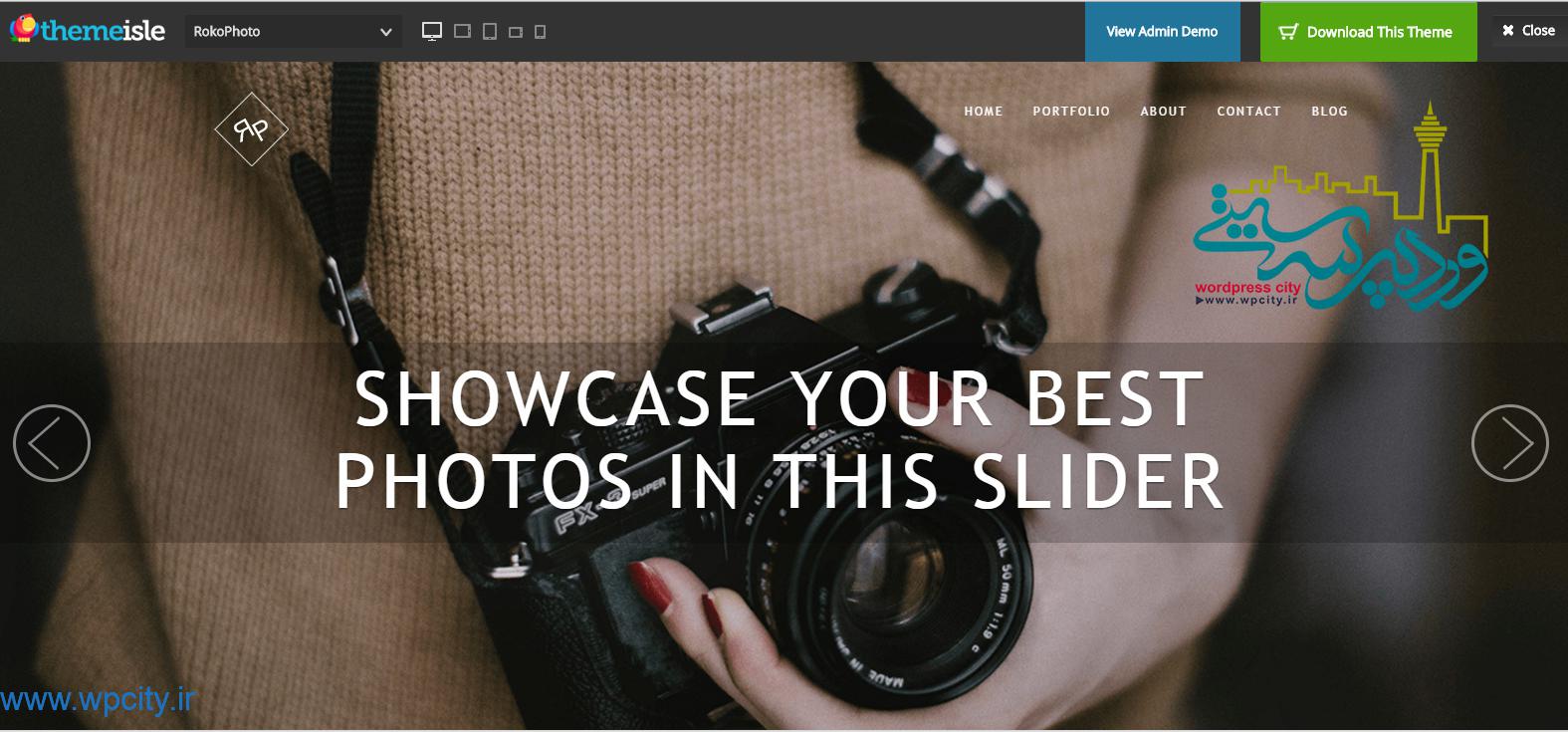Go to next slide with right arrow
Image resolution: width=1568 pixels, height=732 pixels.
[x=1510, y=443]
